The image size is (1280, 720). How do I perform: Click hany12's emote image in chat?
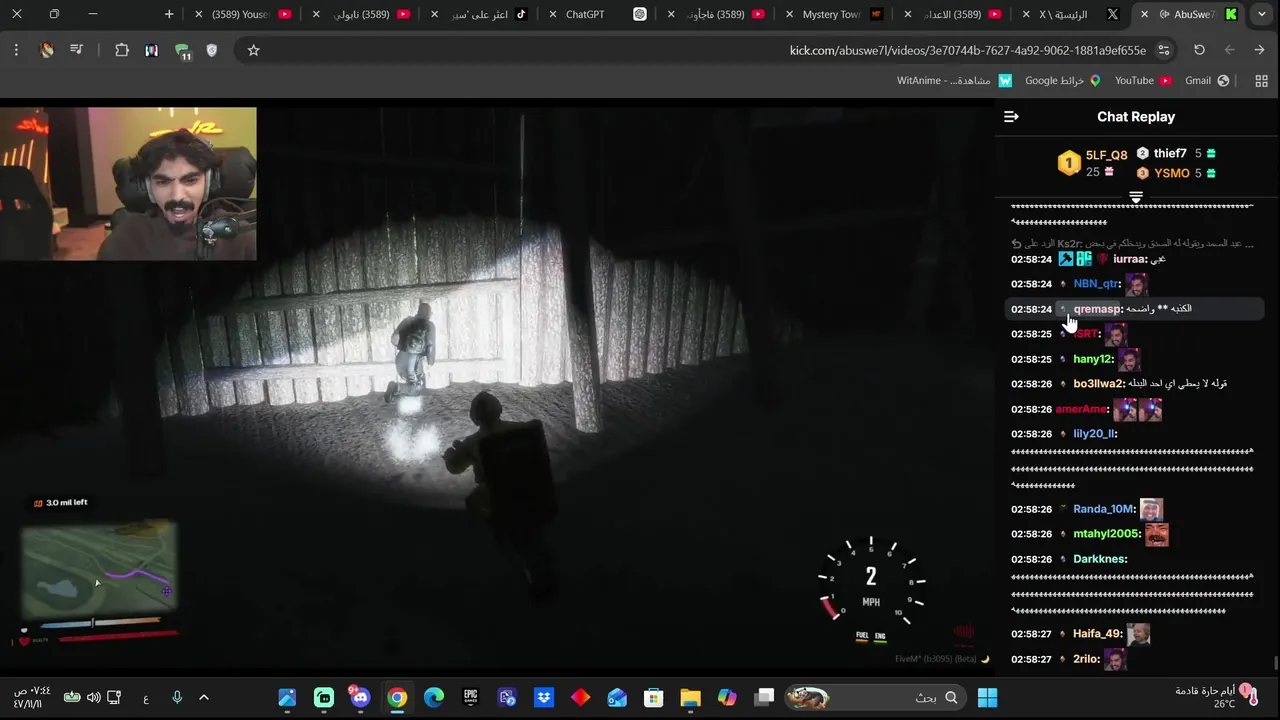click(1129, 359)
